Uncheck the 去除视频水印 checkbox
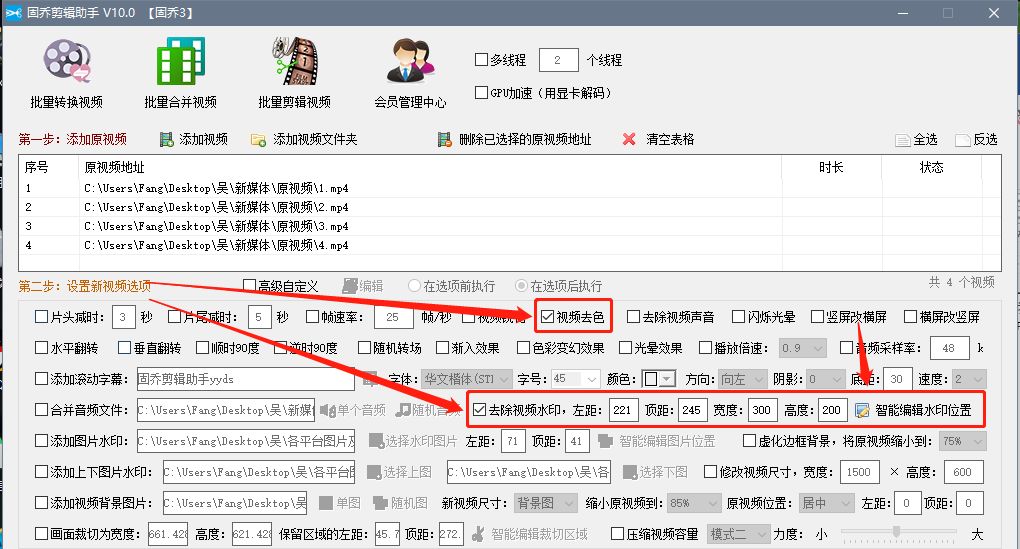Image resolution: width=1020 pixels, height=549 pixels. [479, 410]
